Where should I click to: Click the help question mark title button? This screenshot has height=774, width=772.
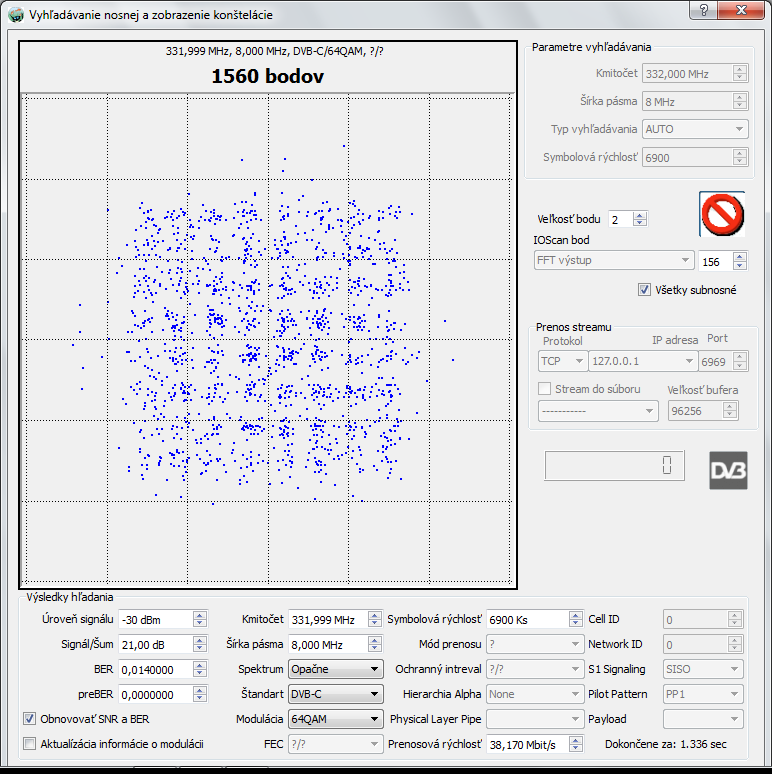(704, 10)
